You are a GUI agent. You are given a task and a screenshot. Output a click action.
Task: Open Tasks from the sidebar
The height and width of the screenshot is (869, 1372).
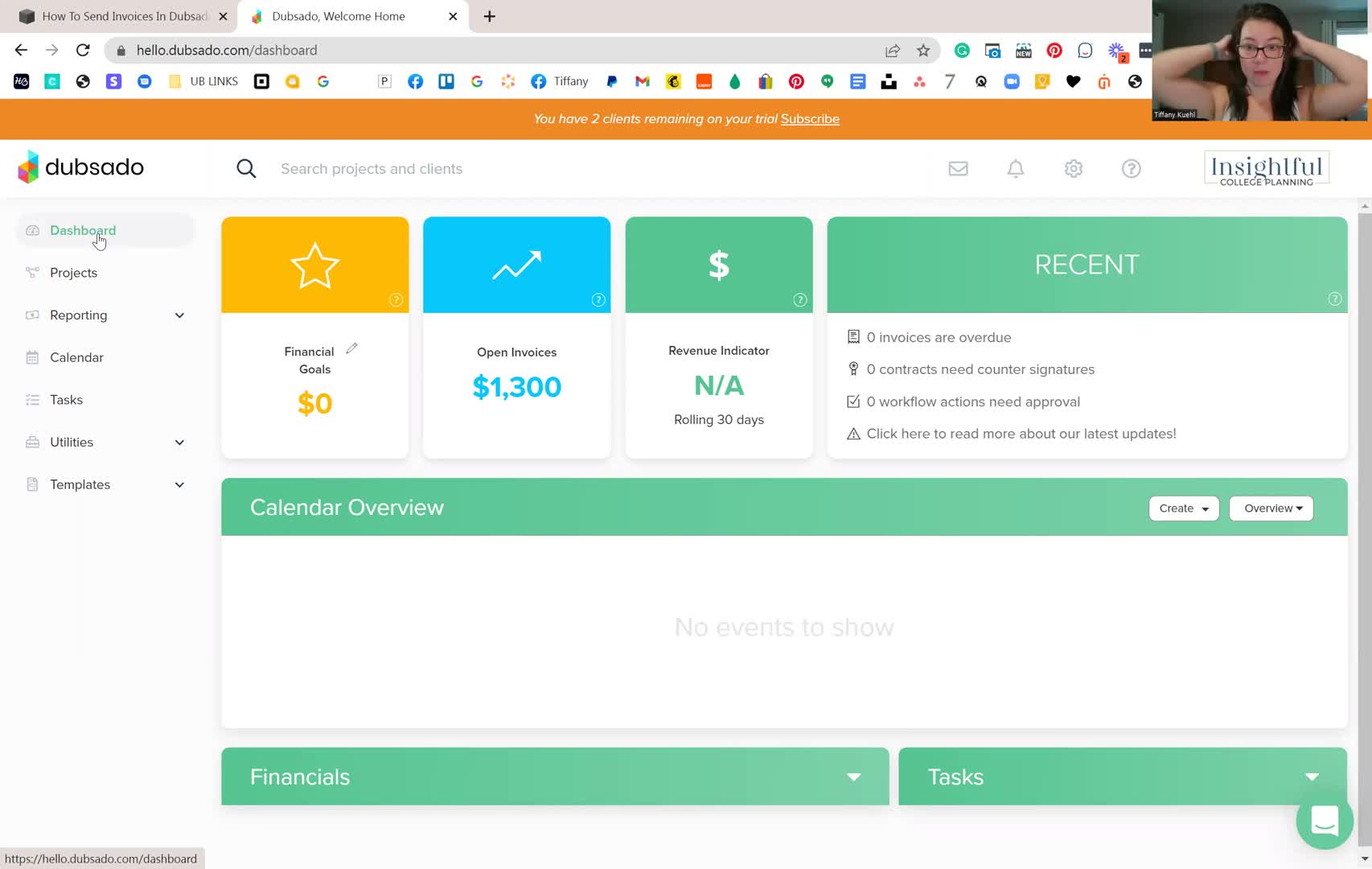tap(66, 400)
